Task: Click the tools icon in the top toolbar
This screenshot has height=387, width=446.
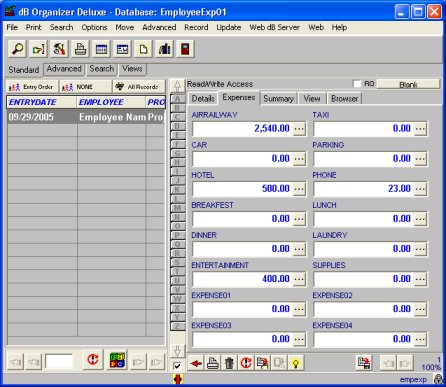Action: tap(59, 49)
